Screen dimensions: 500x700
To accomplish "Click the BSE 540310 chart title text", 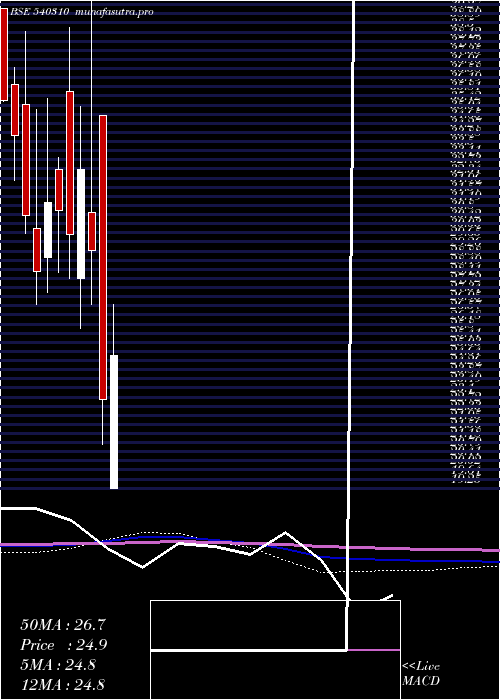I will (39, 12).
